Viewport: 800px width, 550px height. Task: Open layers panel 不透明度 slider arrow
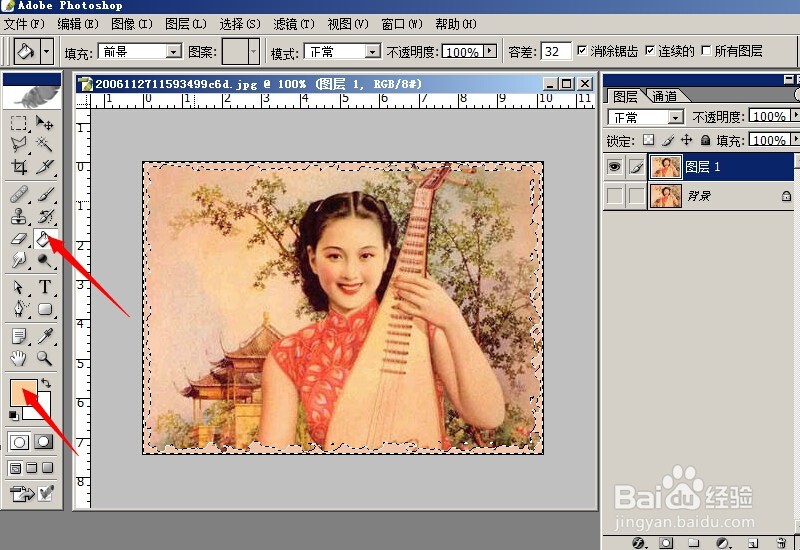pos(794,116)
